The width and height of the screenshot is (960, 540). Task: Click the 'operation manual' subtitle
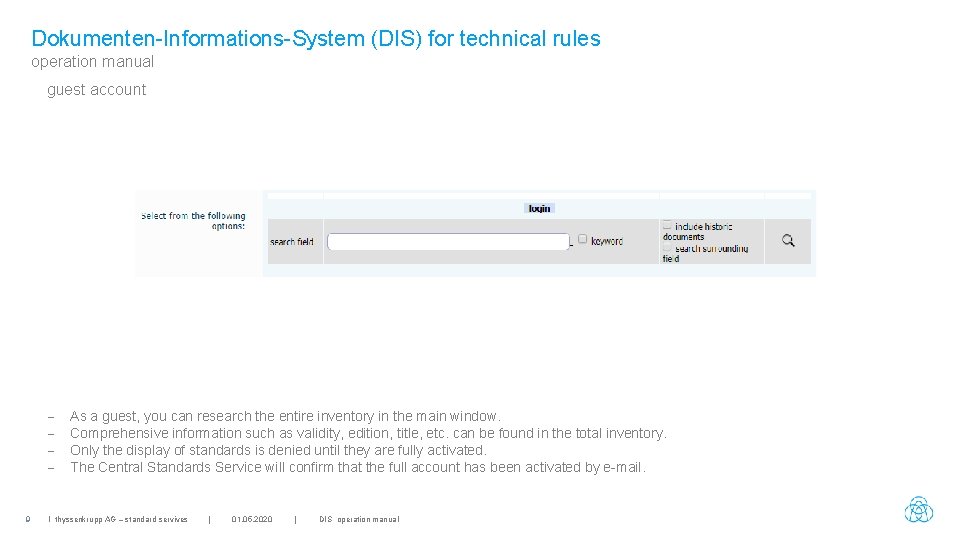click(92, 62)
